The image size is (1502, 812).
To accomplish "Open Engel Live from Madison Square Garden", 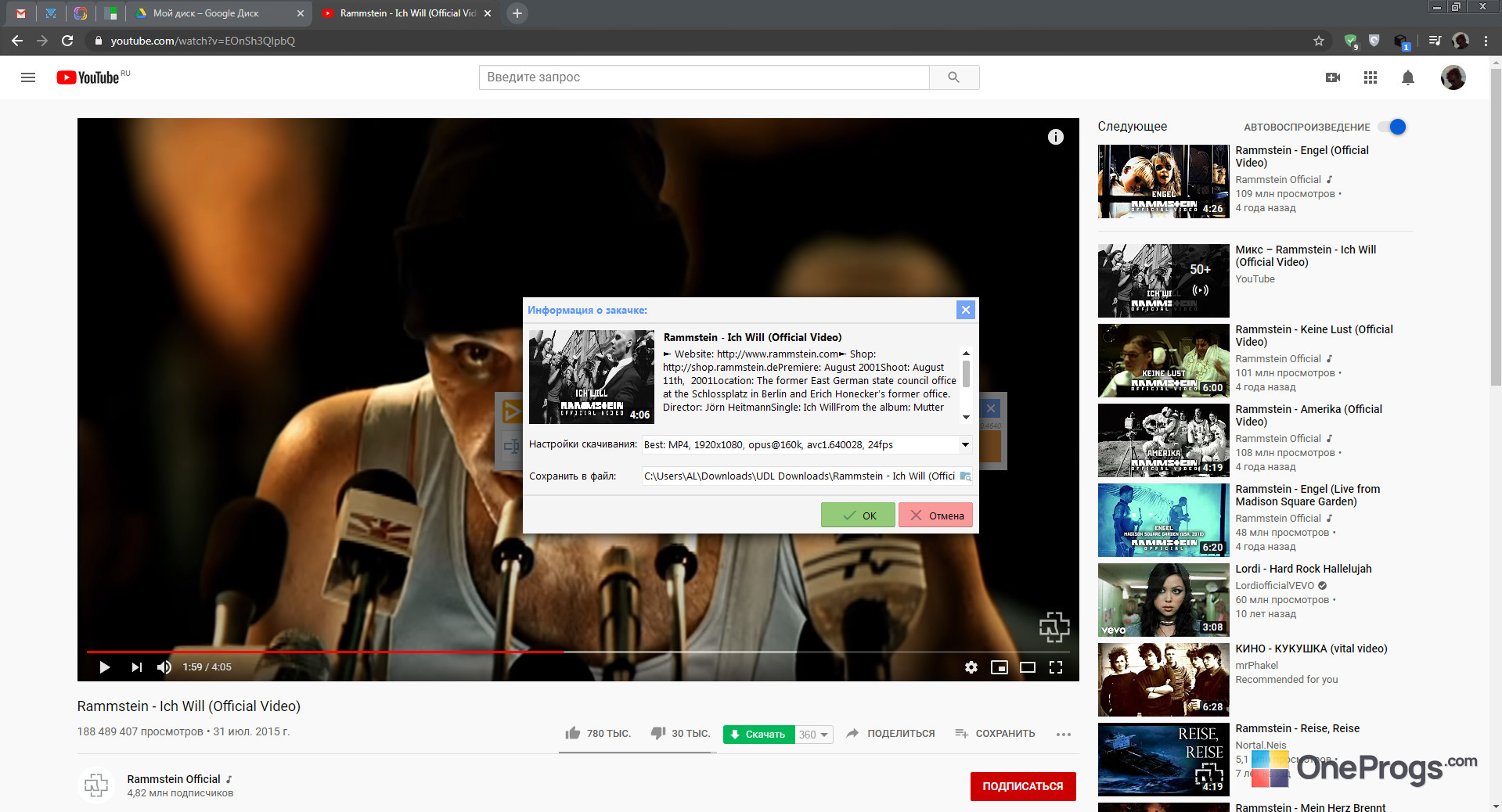I will coord(1163,520).
